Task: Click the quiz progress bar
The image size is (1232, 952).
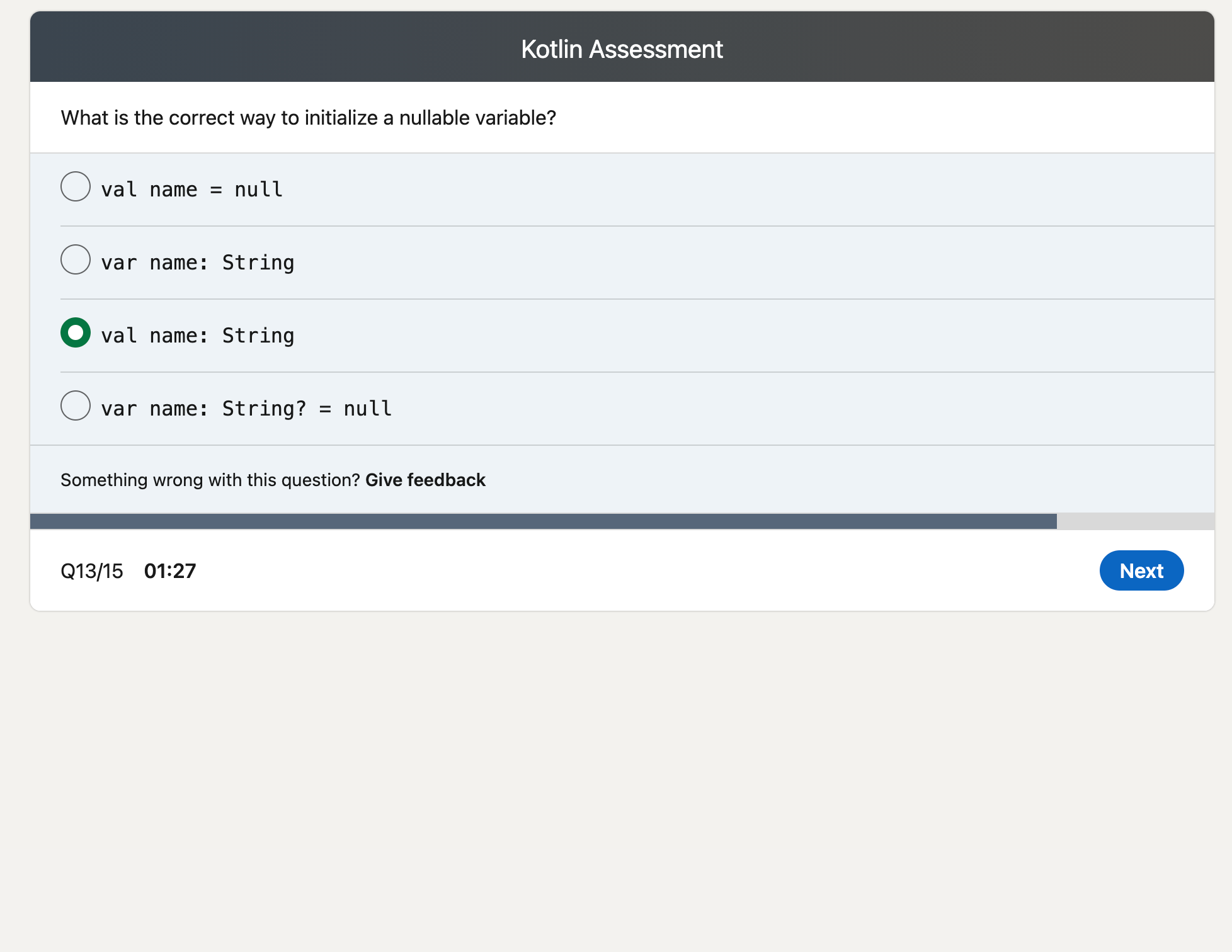Action: [x=622, y=521]
